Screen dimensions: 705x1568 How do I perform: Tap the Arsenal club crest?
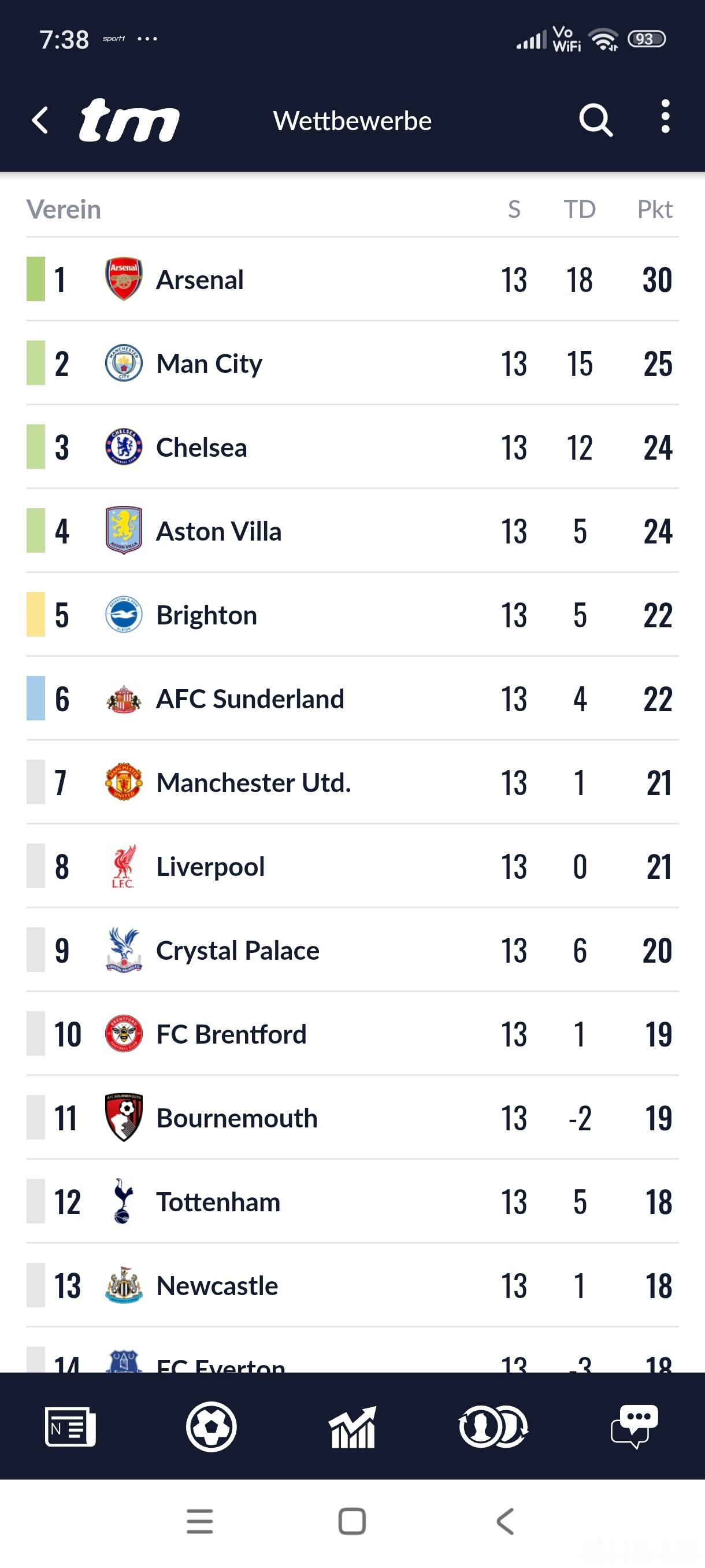pos(124,279)
